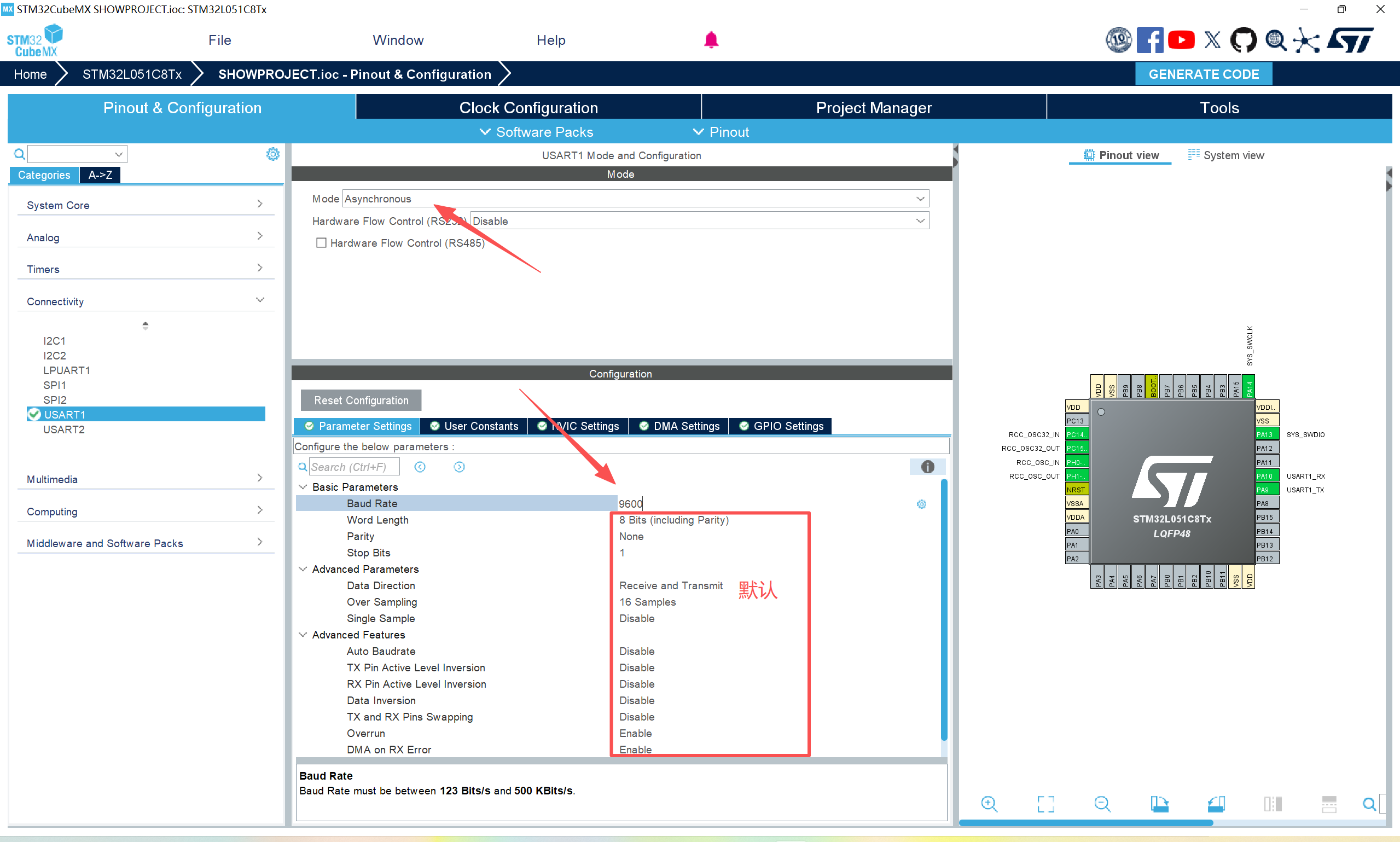The height and width of the screenshot is (842, 1400).
Task: Open the GitHub icon in header
Action: (x=1244, y=40)
